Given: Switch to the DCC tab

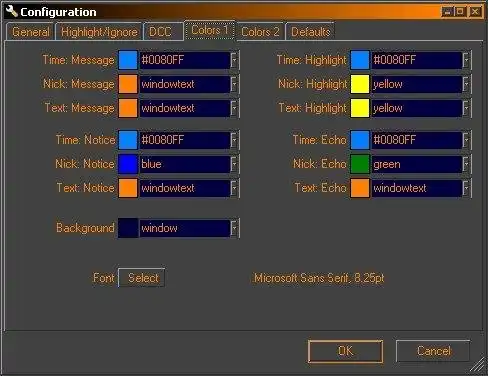Looking at the screenshot, I should pos(163,32).
